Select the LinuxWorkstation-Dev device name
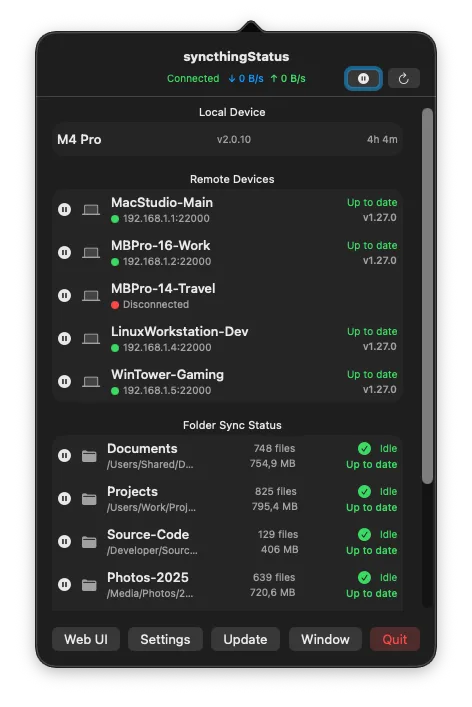Viewport: 472px width, 707px height. 180,332
